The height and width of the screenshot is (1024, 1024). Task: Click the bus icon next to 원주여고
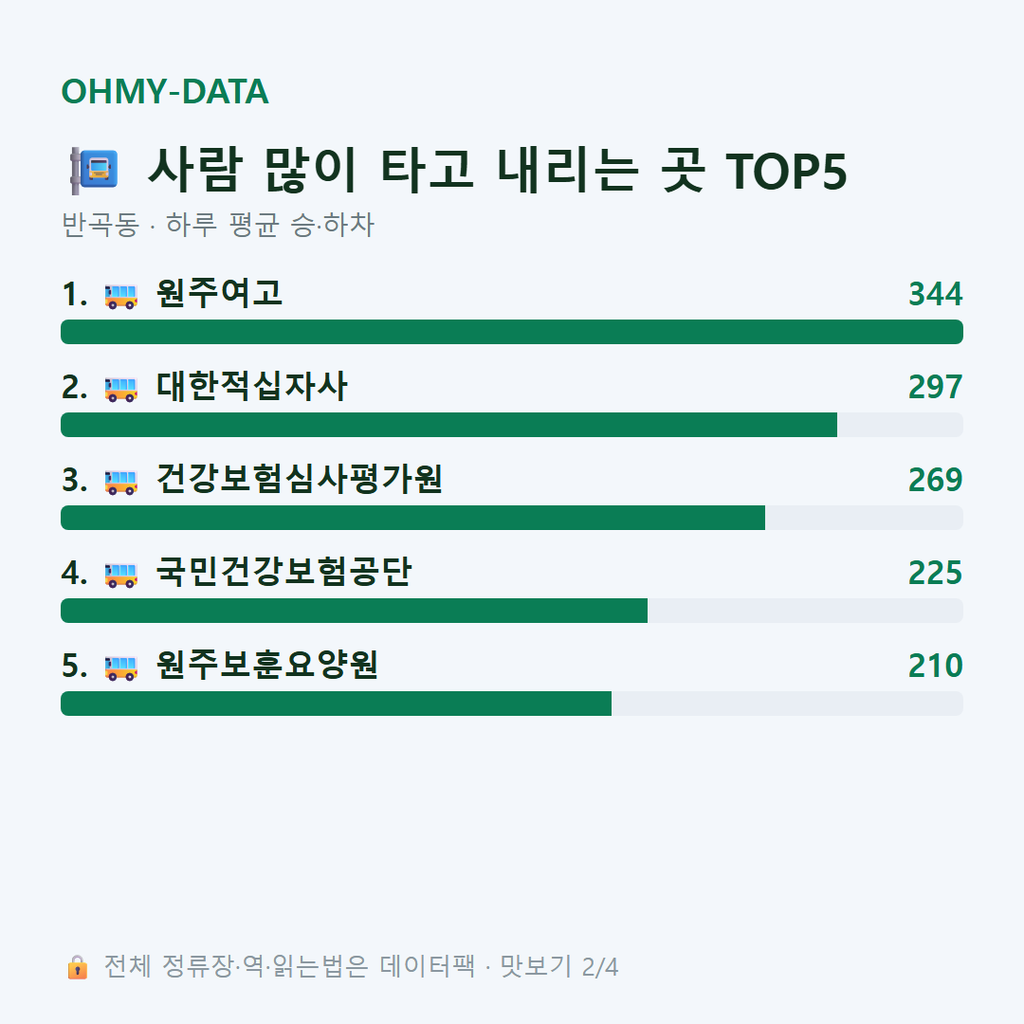[x=121, y=296]
